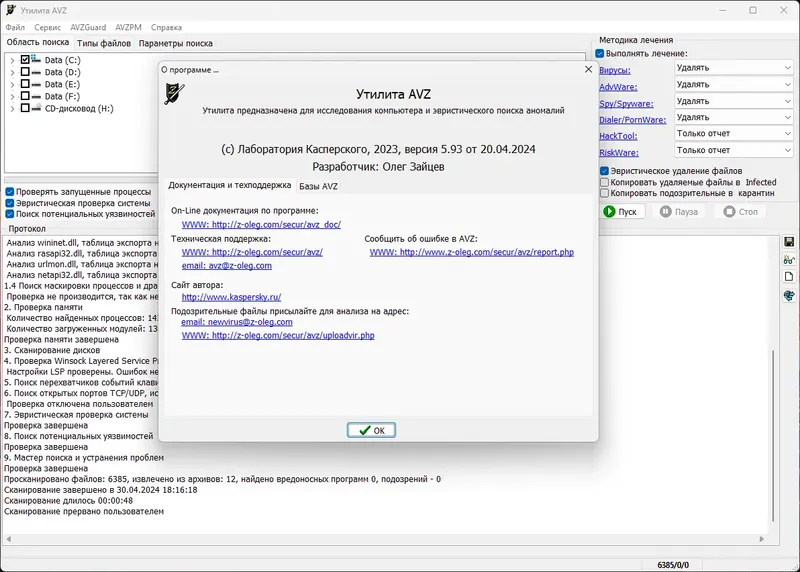Screen dimensions: 800x572
Task: Click the CD drive icon for drive H:
Action: tap(36, 108)
